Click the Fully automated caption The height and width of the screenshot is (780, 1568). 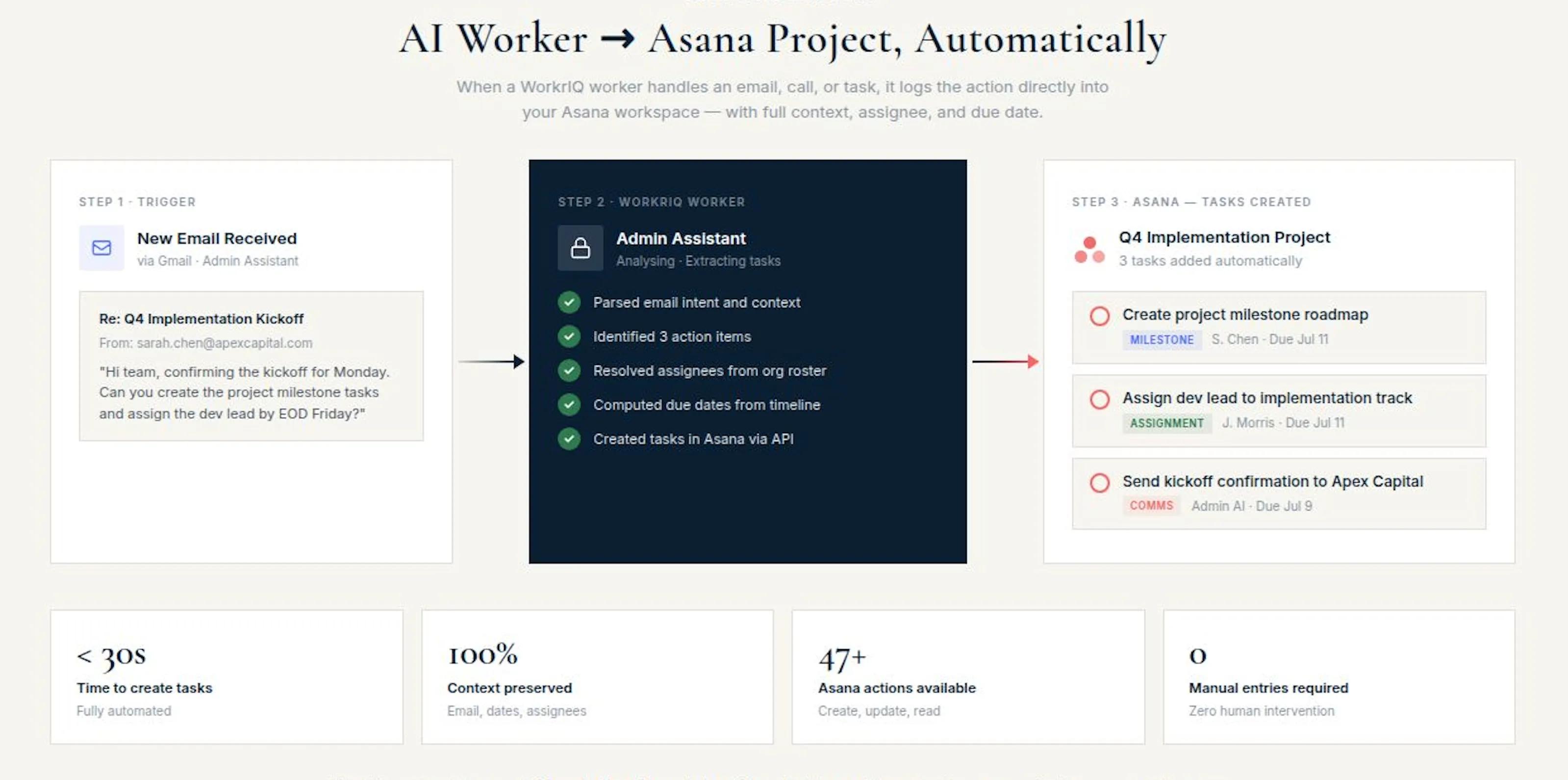[x=124, y=711]
